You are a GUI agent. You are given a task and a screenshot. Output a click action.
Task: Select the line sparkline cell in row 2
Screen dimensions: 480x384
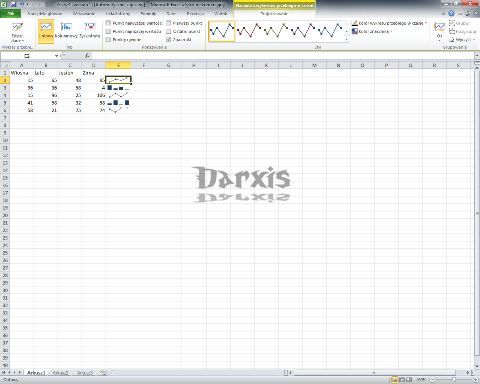pyautogui.click(x=118, y=80)
